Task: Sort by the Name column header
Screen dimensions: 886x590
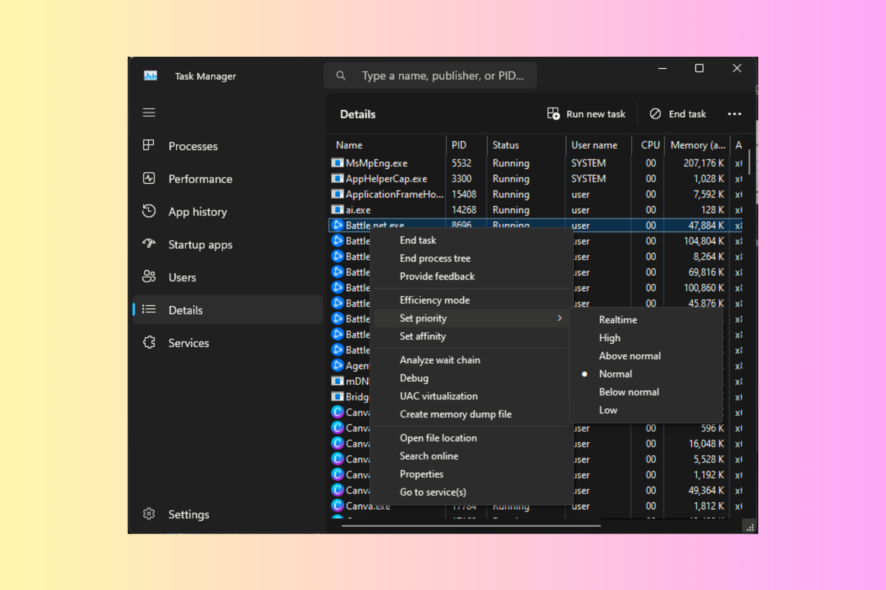Action: click(x=387, y=145)
